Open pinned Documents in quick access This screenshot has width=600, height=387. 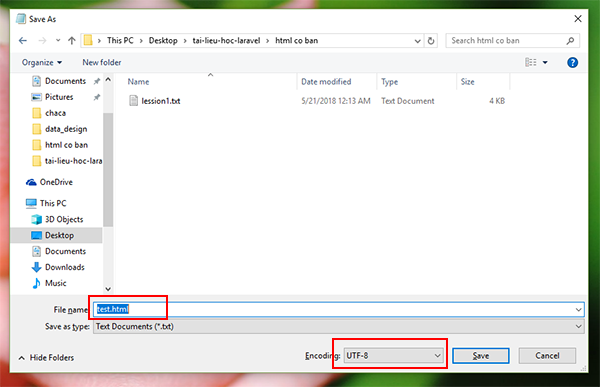[x=65, y=81]
